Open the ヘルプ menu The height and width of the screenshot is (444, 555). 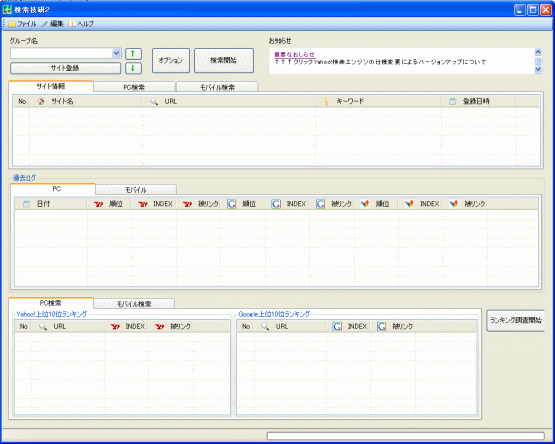pyautogui.click(x=81, y=24)
